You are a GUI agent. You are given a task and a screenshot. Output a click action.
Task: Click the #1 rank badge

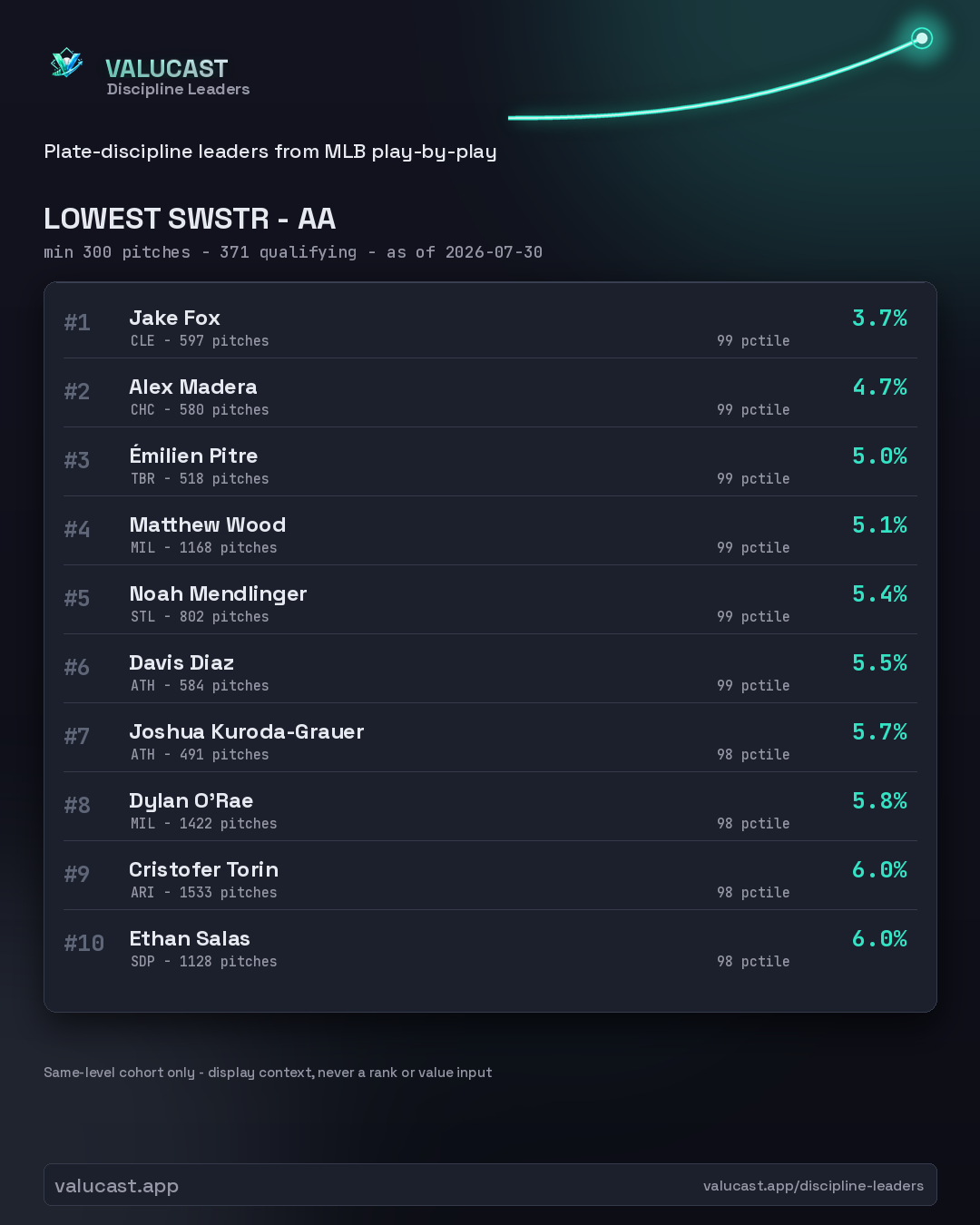pyautogui.click(x=77, y=322)
